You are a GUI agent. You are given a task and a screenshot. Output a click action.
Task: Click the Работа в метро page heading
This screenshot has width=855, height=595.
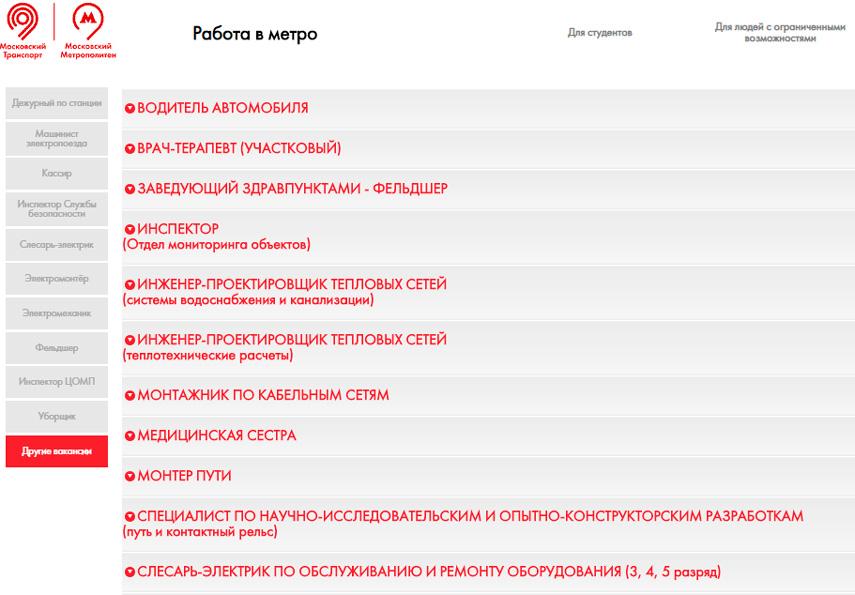[254, 34]
